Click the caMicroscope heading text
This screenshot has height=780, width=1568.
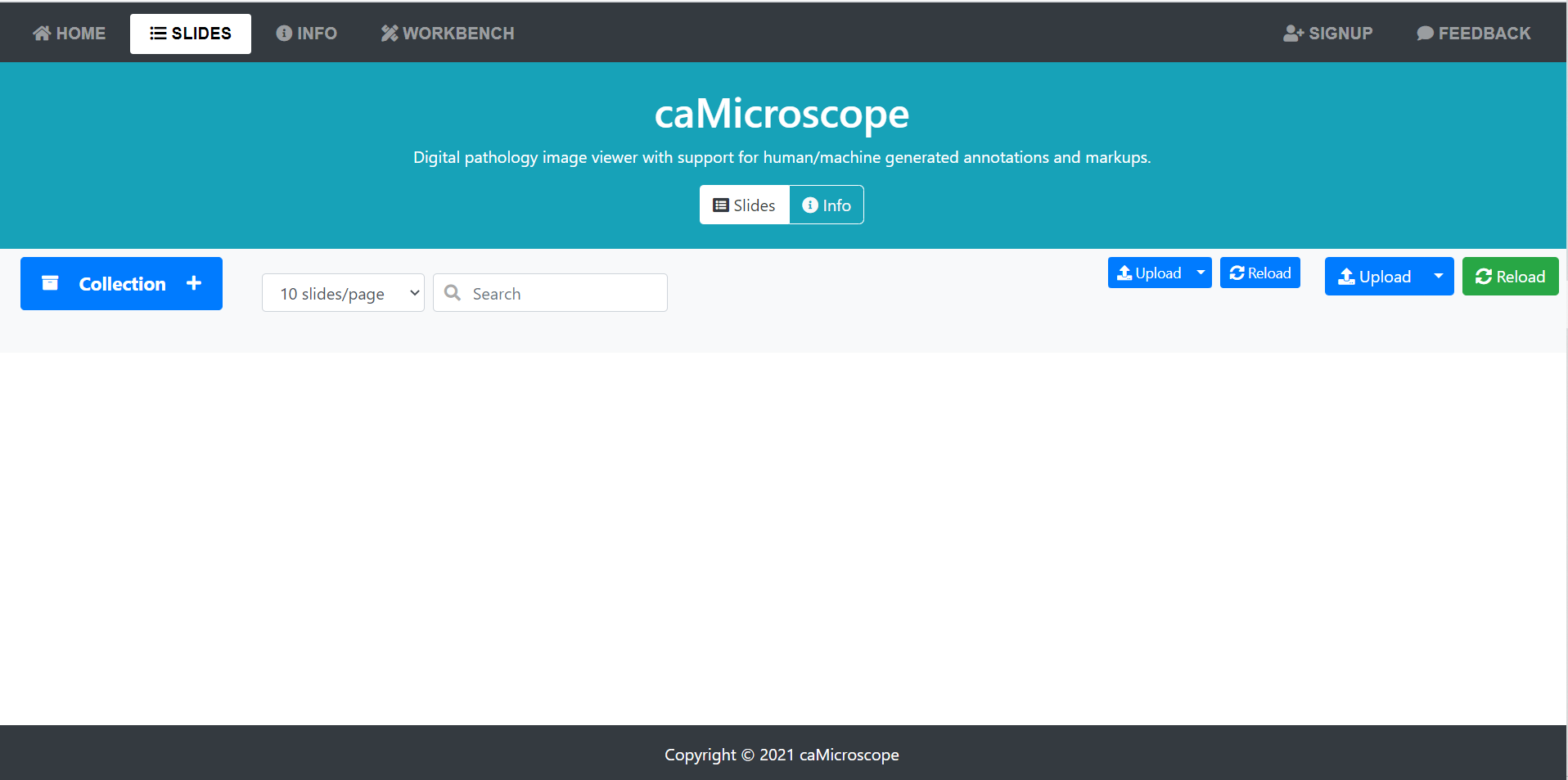coord(782,113)
